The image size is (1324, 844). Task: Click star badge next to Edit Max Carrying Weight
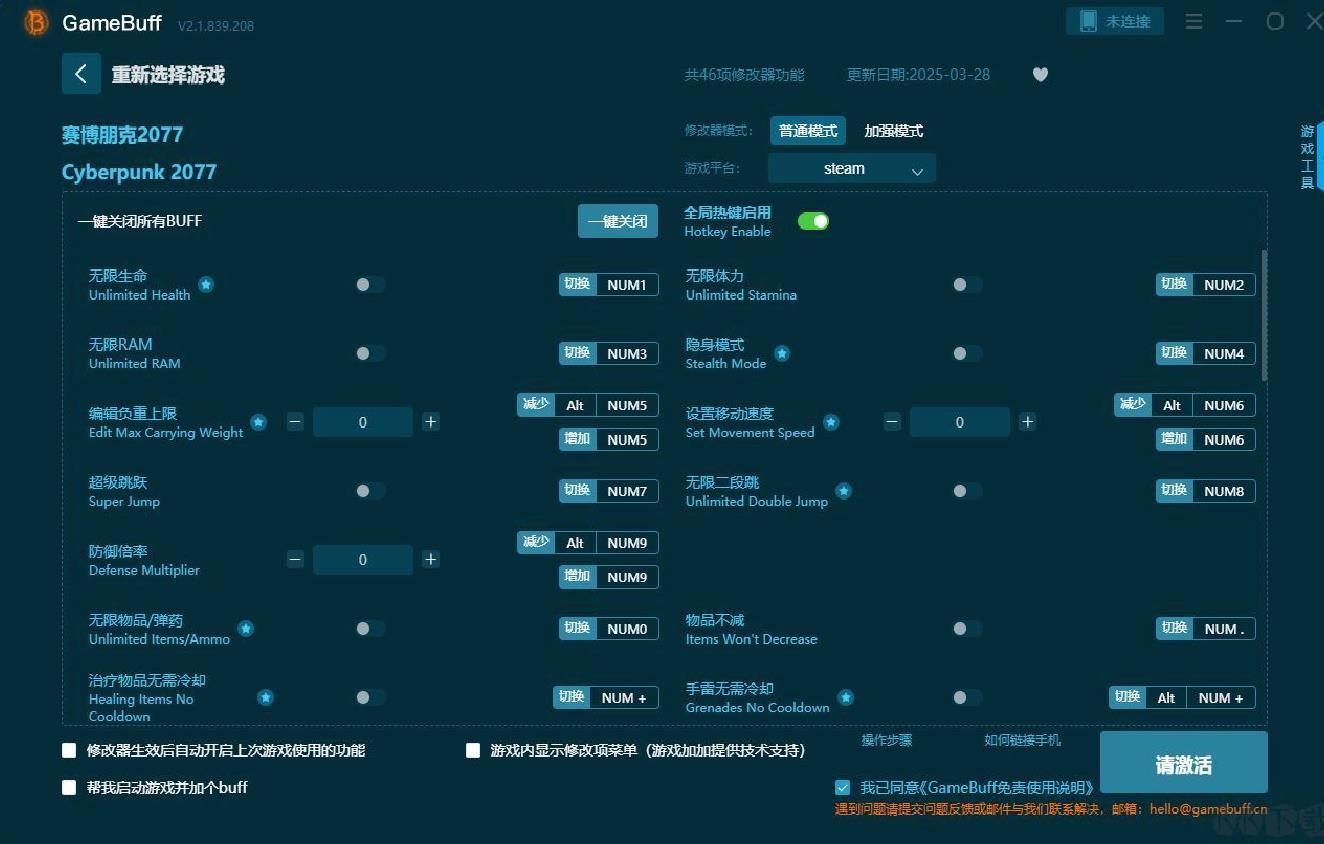point(258,422)
